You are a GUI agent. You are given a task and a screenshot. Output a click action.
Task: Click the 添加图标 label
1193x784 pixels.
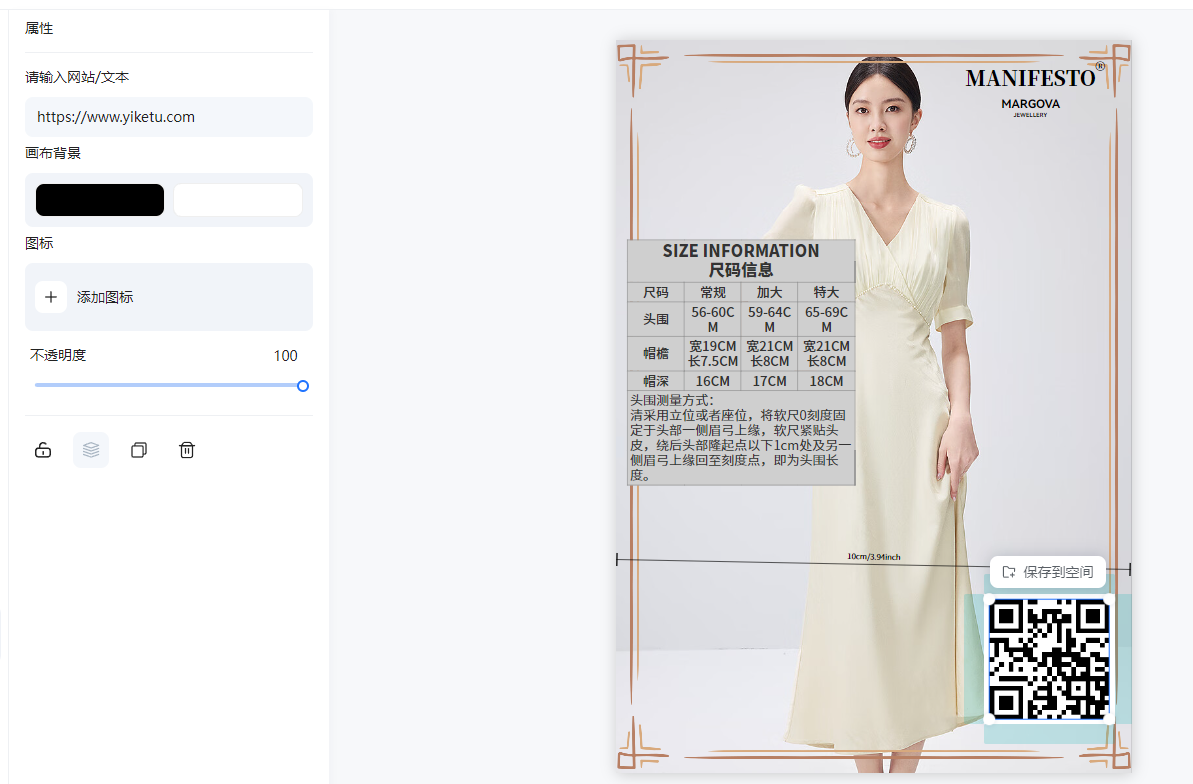point(105,297)
